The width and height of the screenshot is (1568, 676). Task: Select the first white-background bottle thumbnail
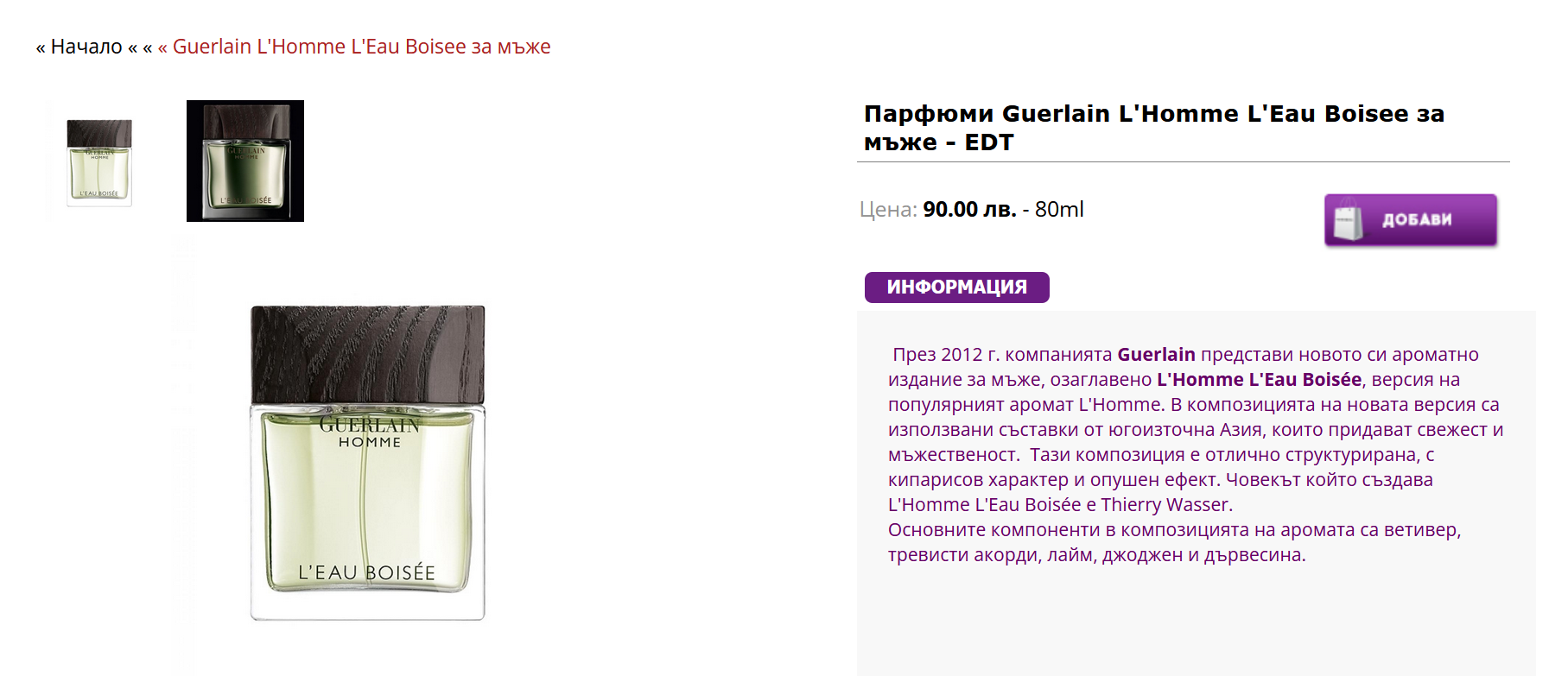(99, 161)
